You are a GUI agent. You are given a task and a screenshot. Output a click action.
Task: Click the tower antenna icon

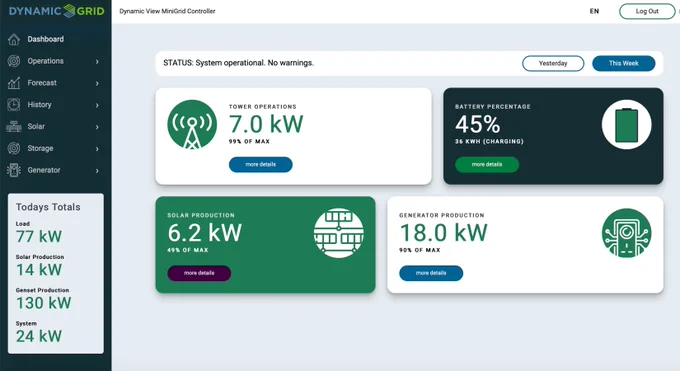[x=192, y=125]
